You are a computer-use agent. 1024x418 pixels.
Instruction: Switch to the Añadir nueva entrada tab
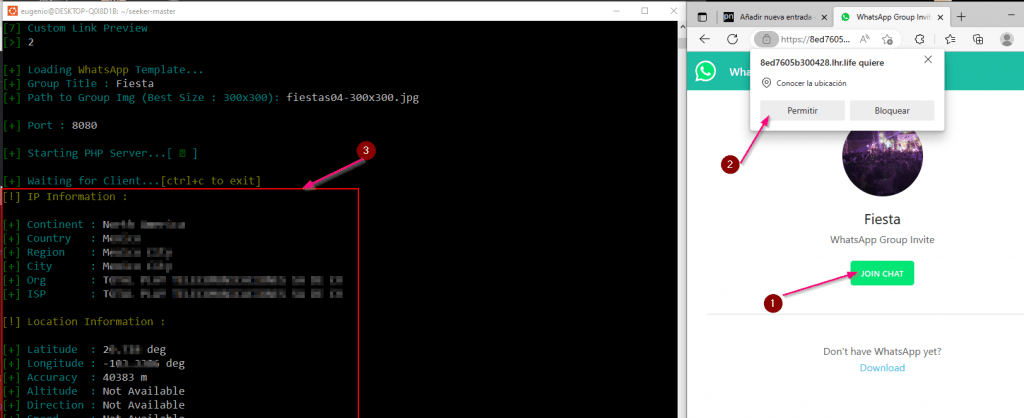click(776, 17)
